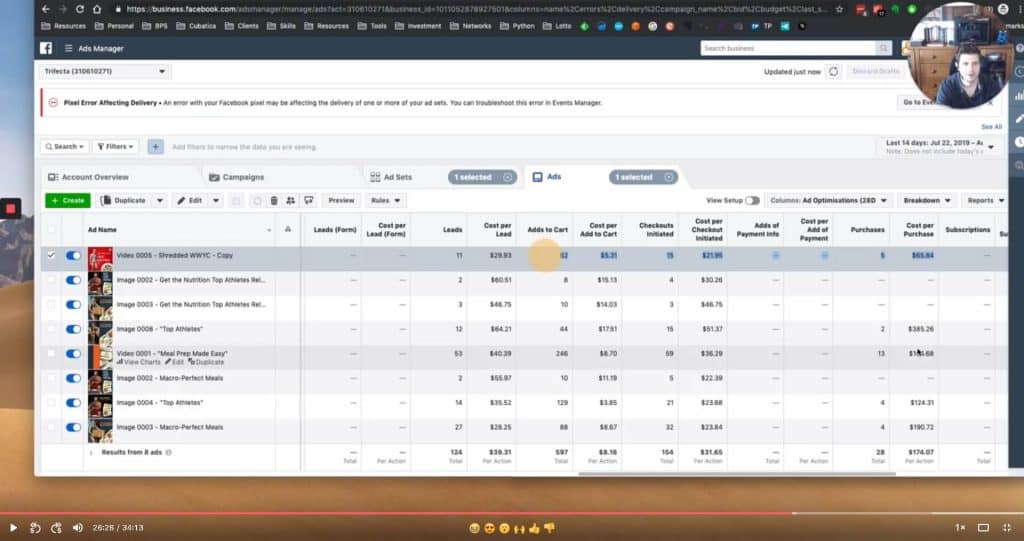The image size is (1024, 541).
Task: Enter fullscreen using the video player icon
Action: pyautogui.click(x=1009, y=527)
